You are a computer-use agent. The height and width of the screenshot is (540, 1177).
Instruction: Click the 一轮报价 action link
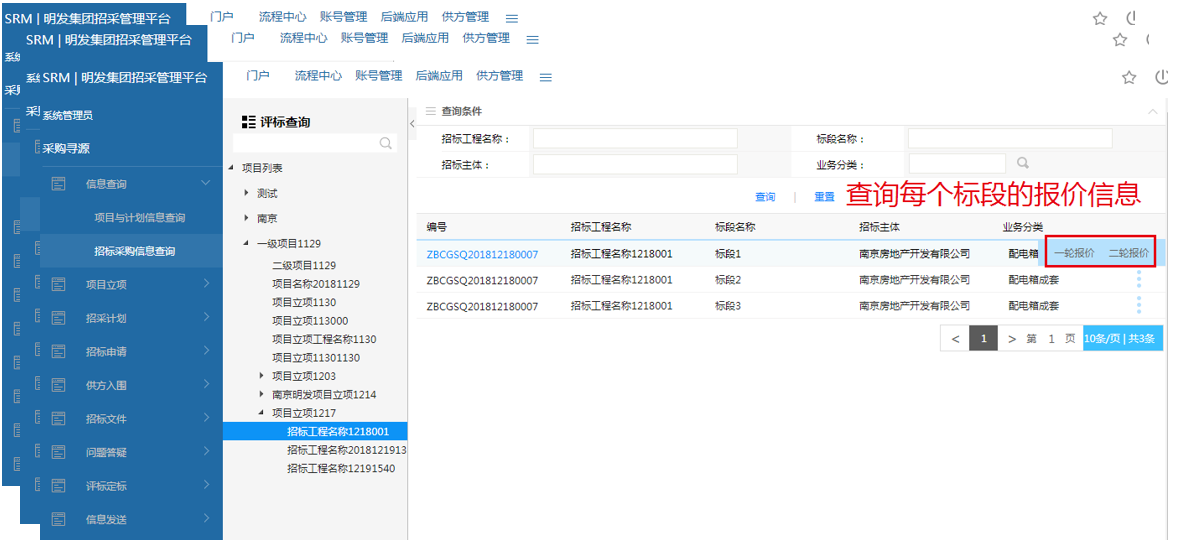coord(1074,253)
